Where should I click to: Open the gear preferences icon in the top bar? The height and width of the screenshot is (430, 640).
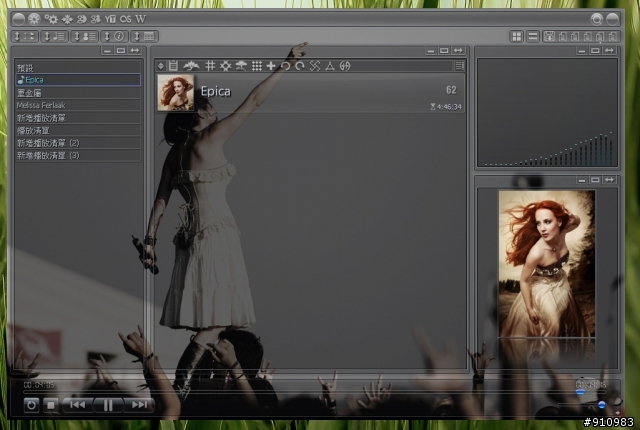pyautogui.click(x=51, y=19)
